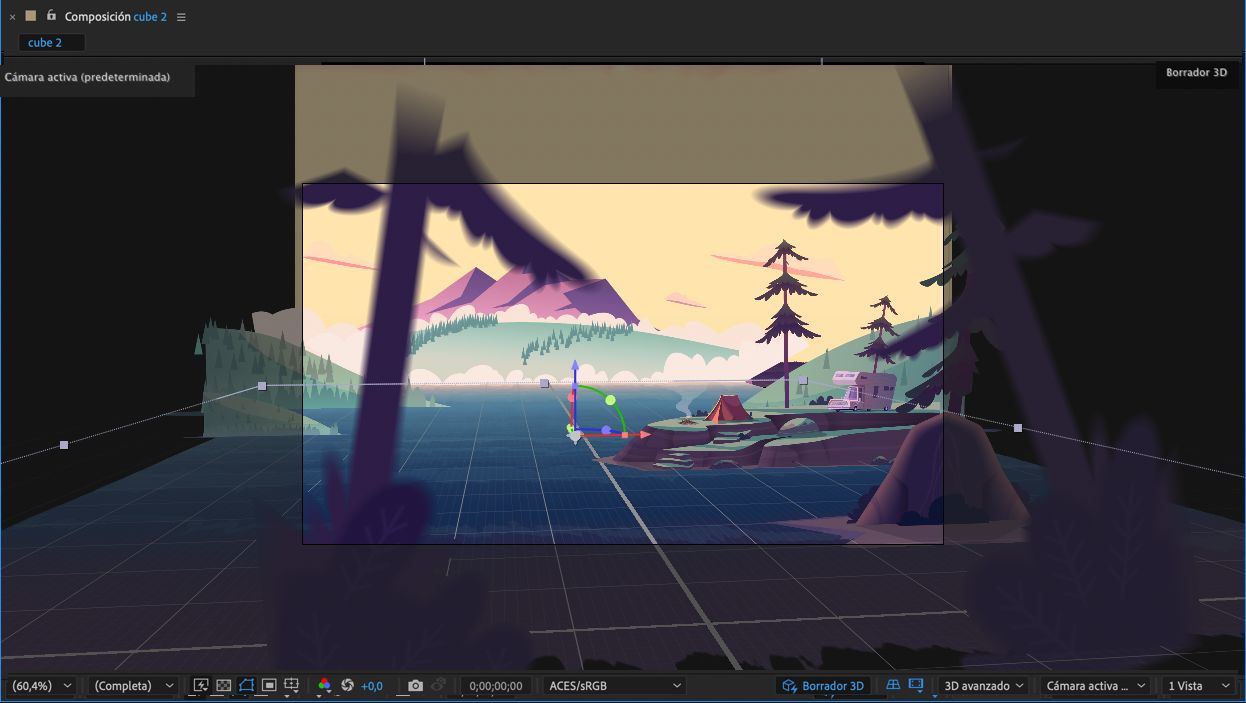The image size is (1246, 703).
Task: Take a snapshot with the camera icon
Action: [415, 685]
